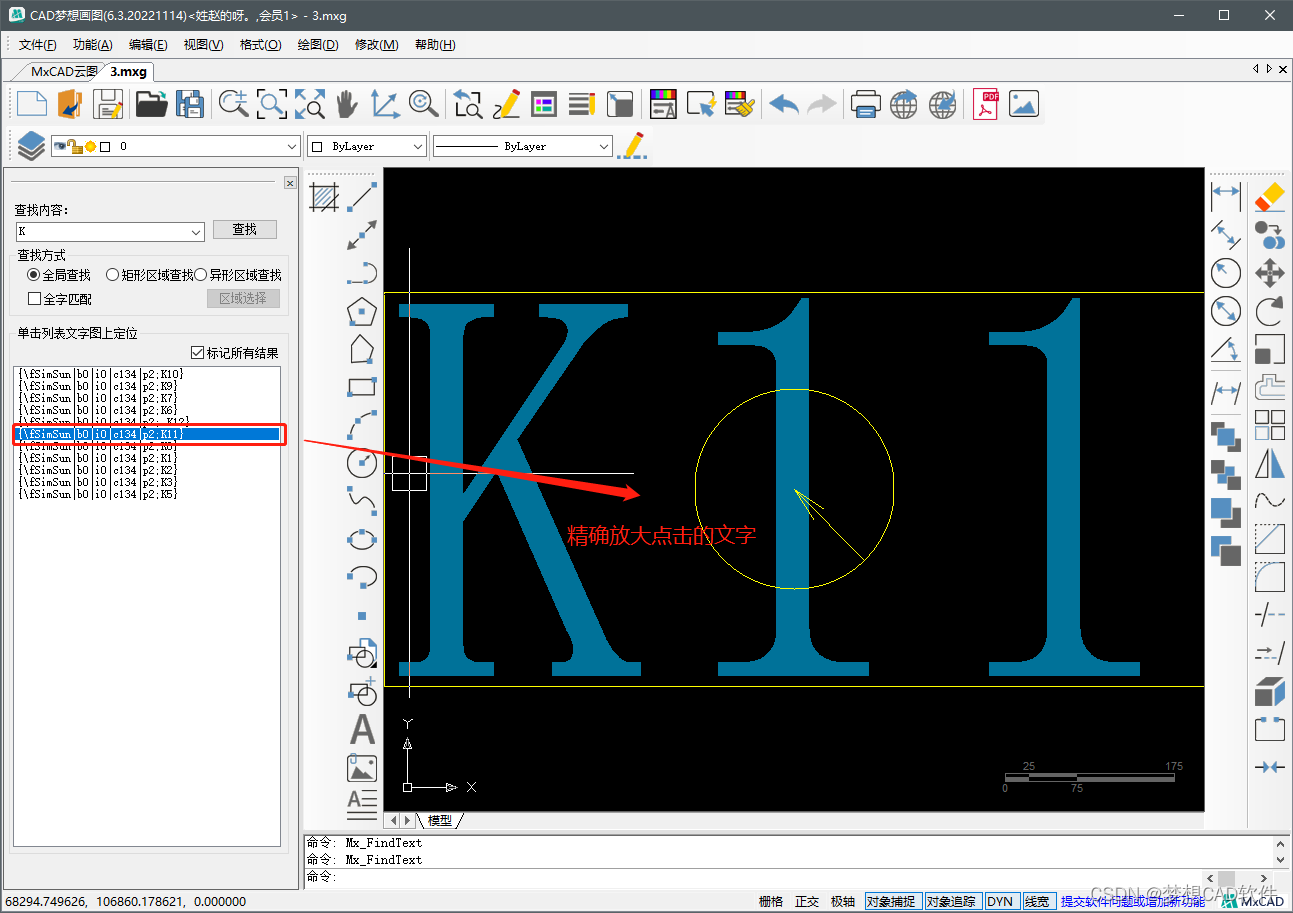Select the single-line text A tool
The height and width of the screenshot is (913, 1293).
point(362,729)
